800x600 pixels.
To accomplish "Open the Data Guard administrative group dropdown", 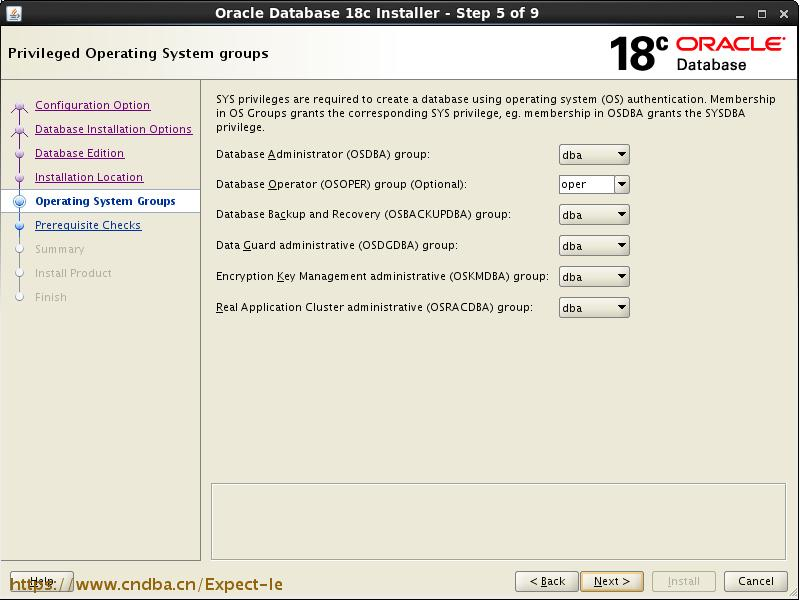I will pyautogui.click(x=621, y=245).
